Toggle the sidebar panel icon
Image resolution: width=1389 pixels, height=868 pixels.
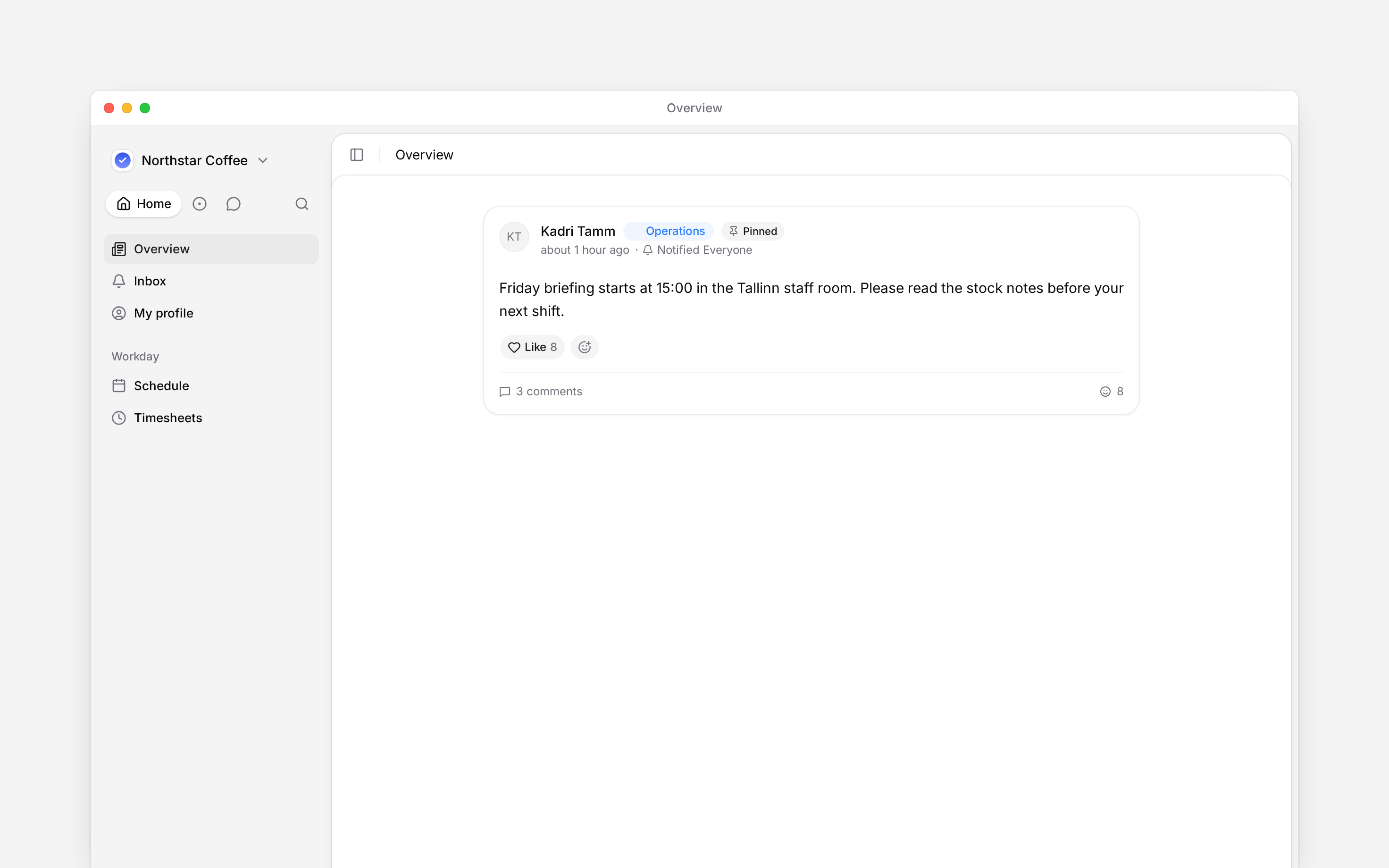pyautogui.click(x=356, y=155)
